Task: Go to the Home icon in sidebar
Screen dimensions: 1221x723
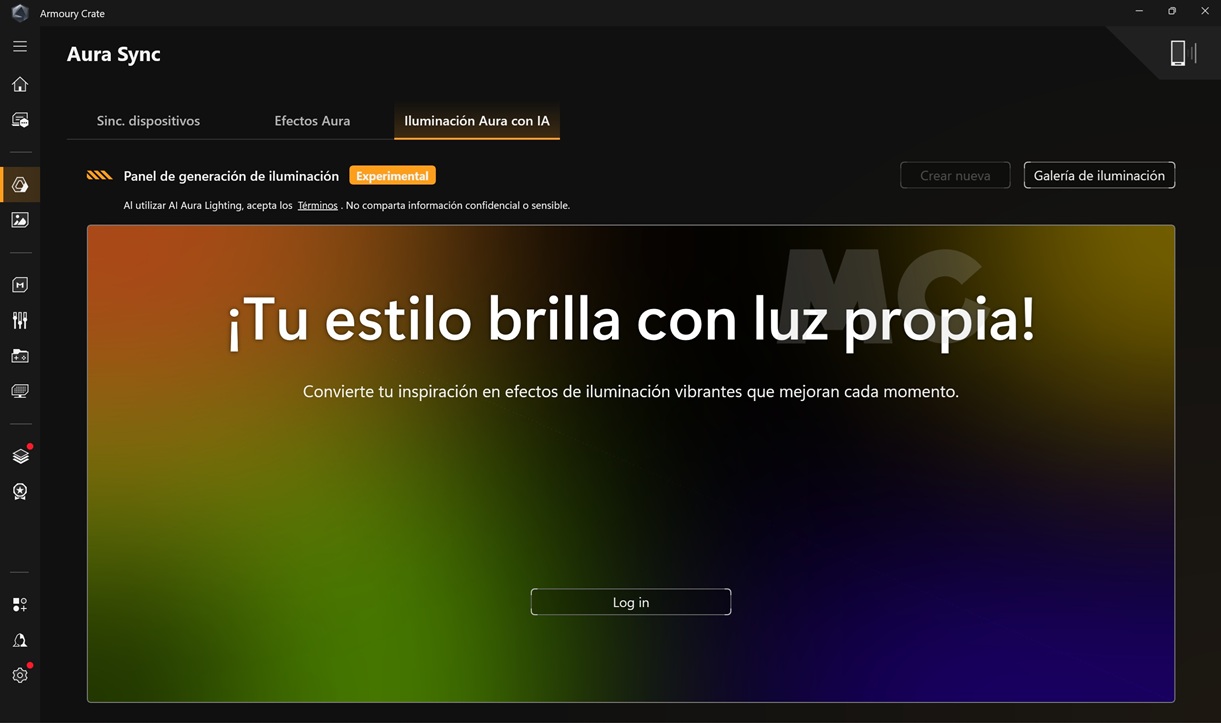Action: 20,85
